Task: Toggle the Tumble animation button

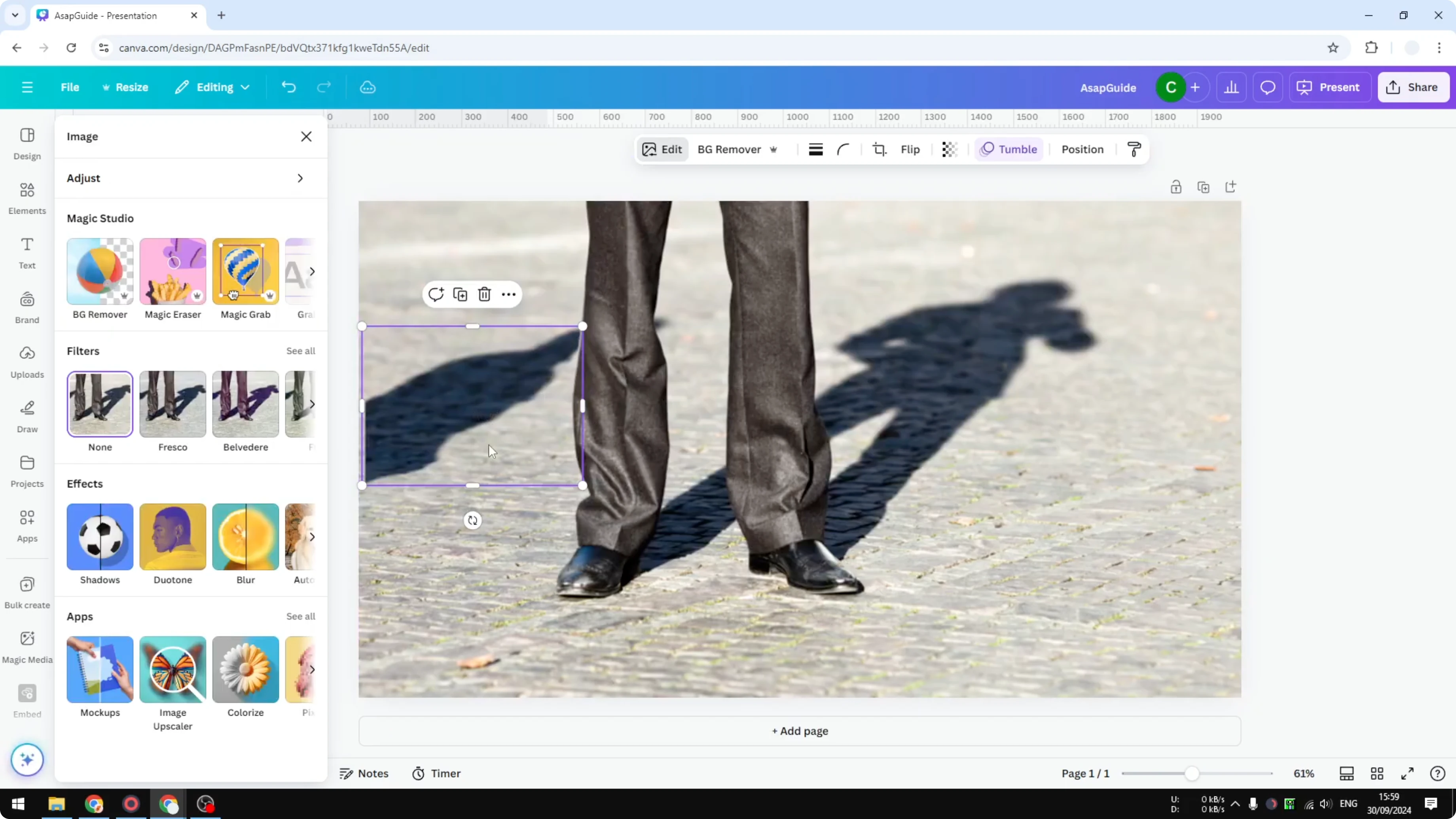Action: tap(1009, 149)
